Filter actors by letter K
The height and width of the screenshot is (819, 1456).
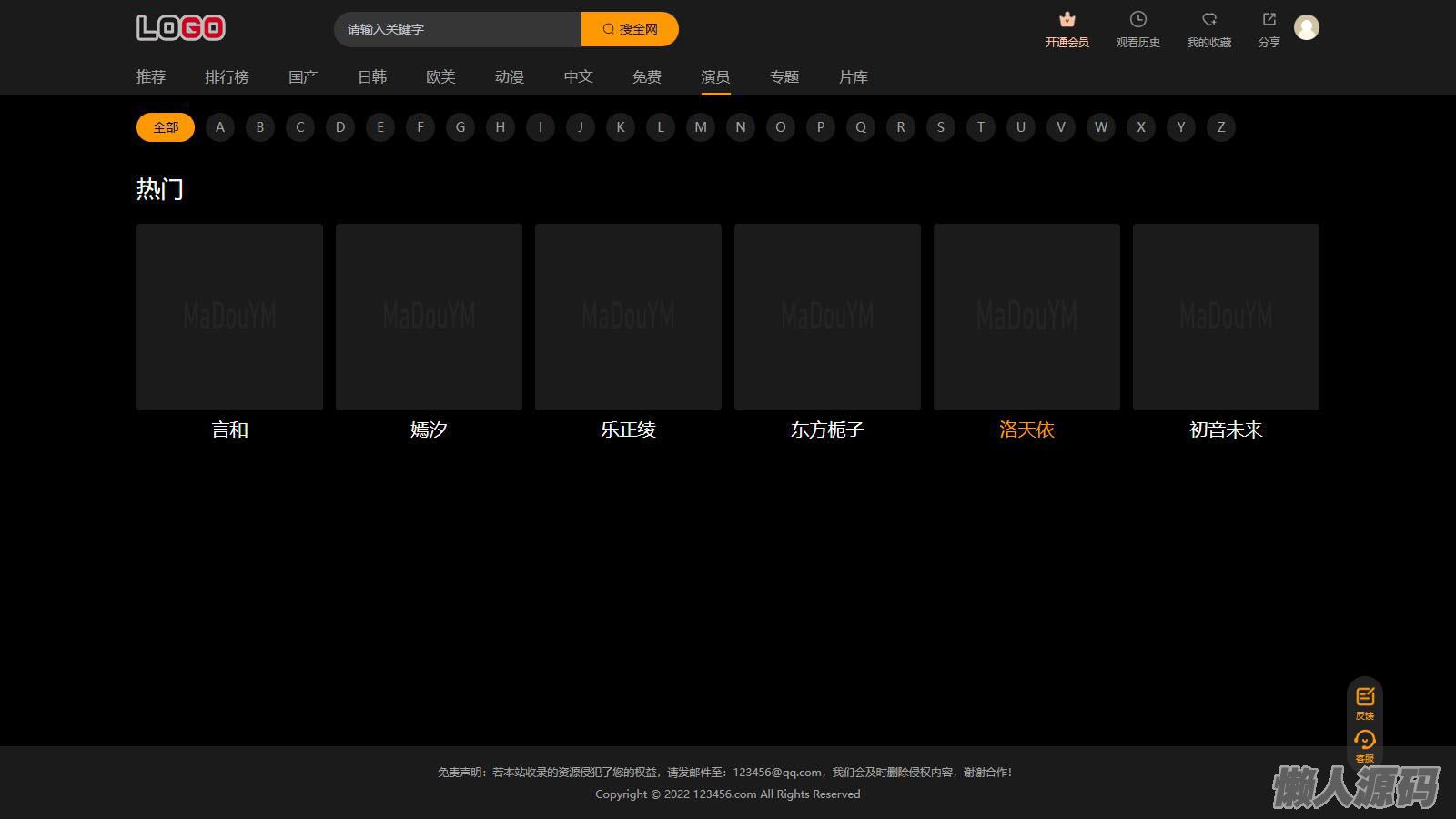[x=621, y=127]
